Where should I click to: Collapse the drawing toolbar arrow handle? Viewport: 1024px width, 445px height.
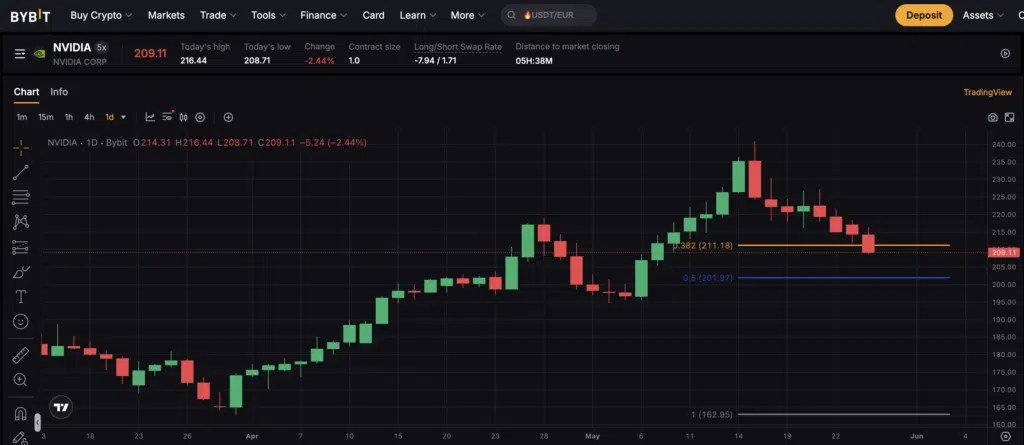37,423
